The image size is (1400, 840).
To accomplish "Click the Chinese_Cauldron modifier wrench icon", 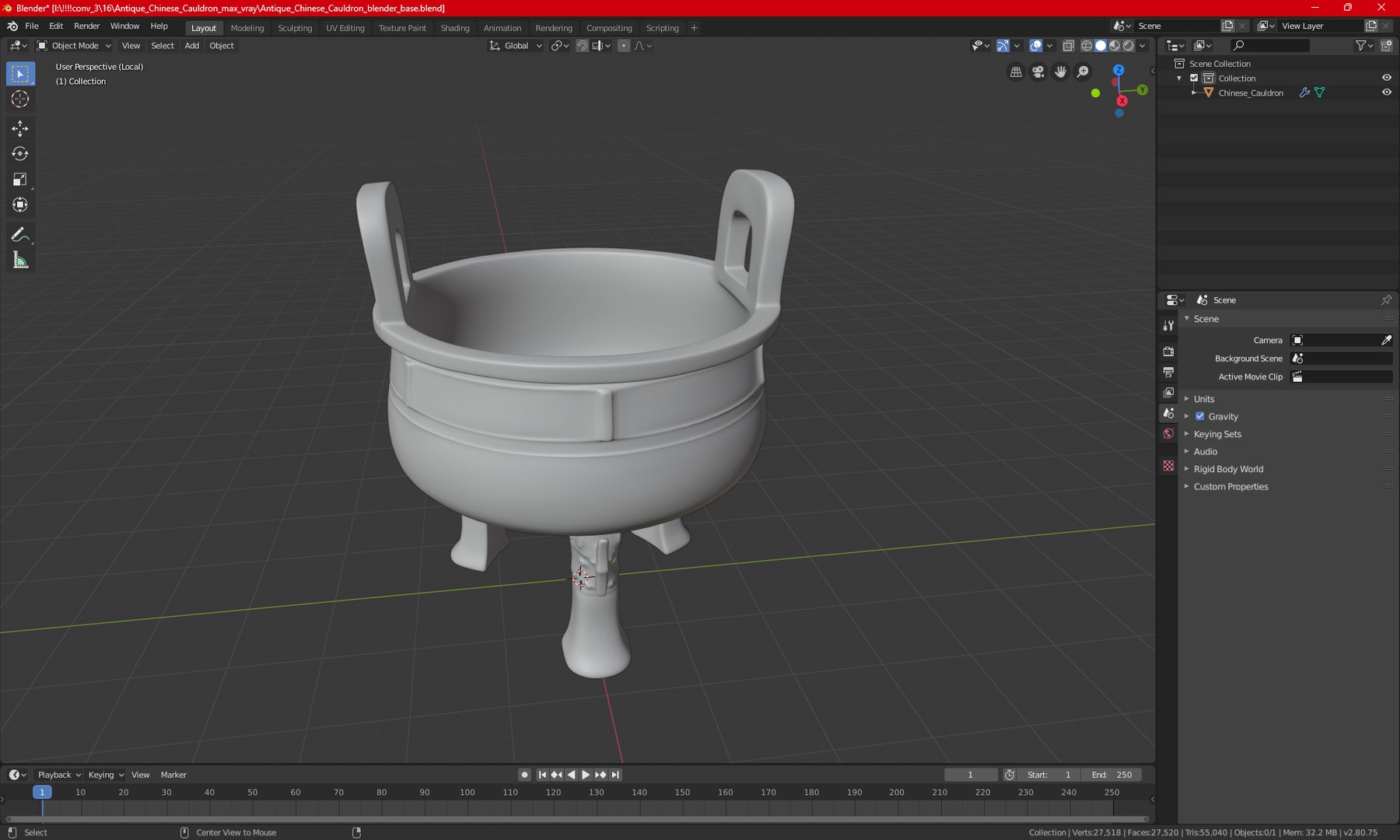I will coord(1305,93).
